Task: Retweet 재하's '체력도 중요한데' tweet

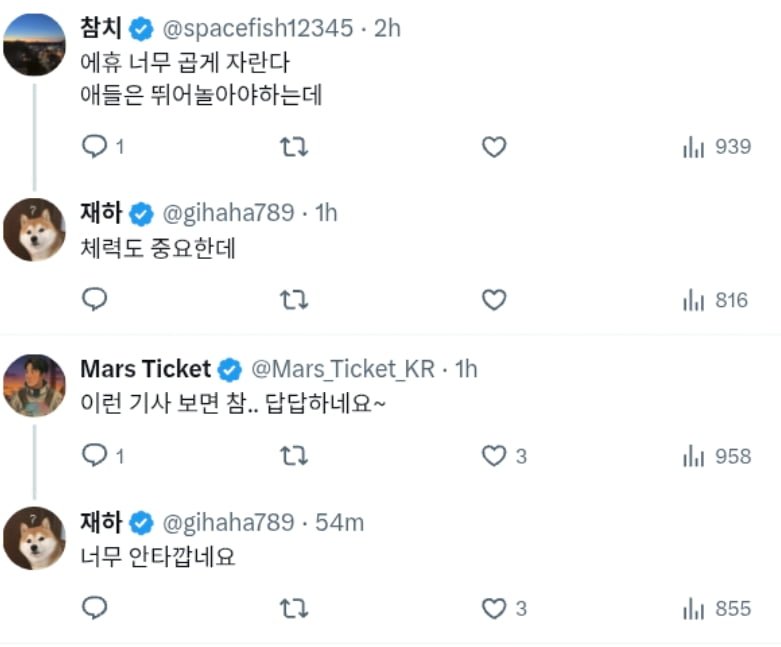Action: [x=294, y=300]
